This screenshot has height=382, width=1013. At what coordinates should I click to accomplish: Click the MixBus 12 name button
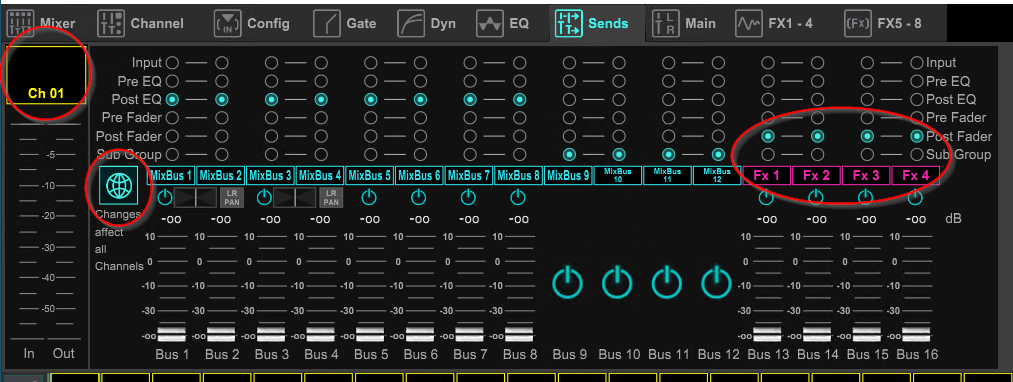(x=717, y=175)
